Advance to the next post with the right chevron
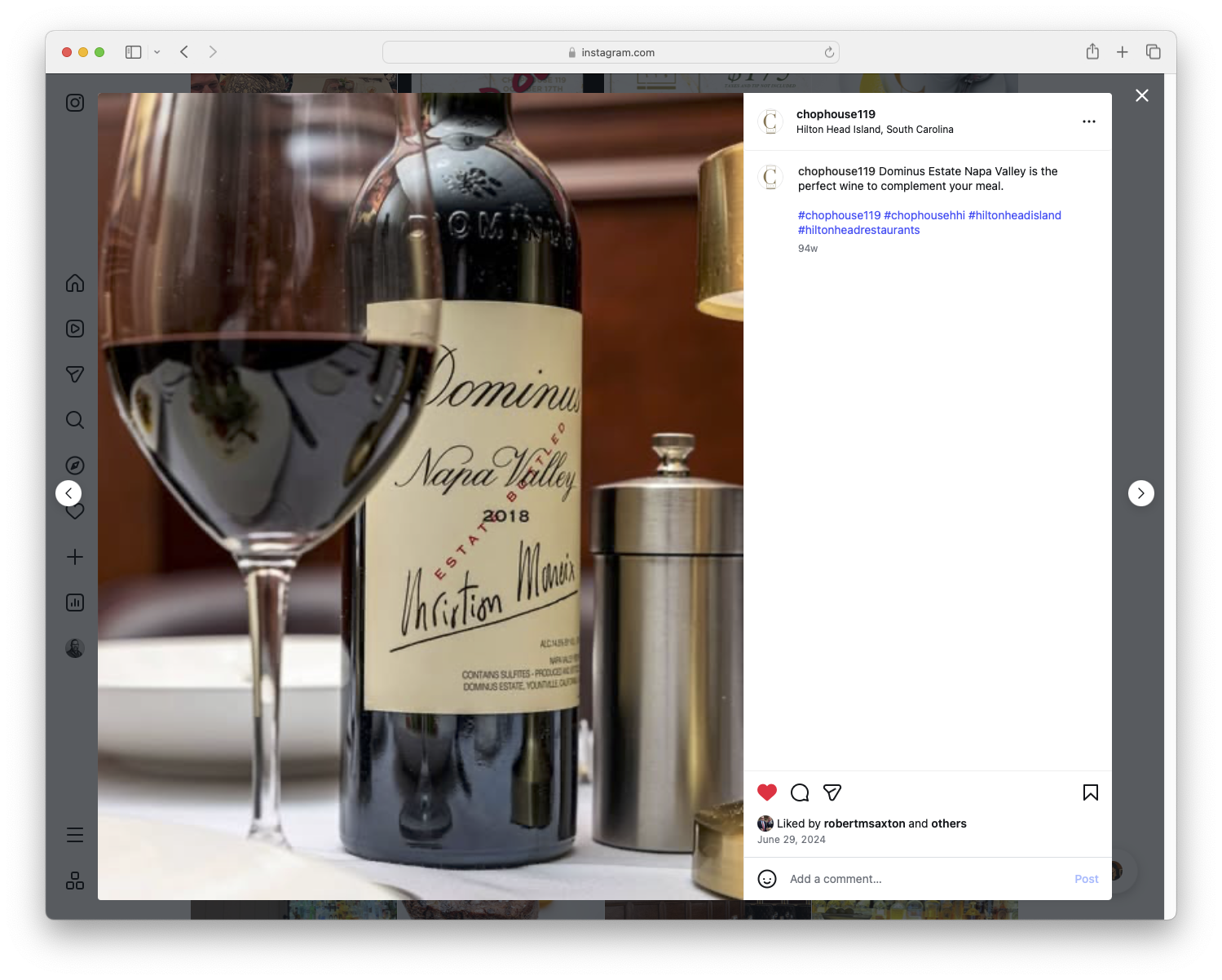Image resolution: width=1222 pixels, height=980 pixels. [x=1140, y=493]
